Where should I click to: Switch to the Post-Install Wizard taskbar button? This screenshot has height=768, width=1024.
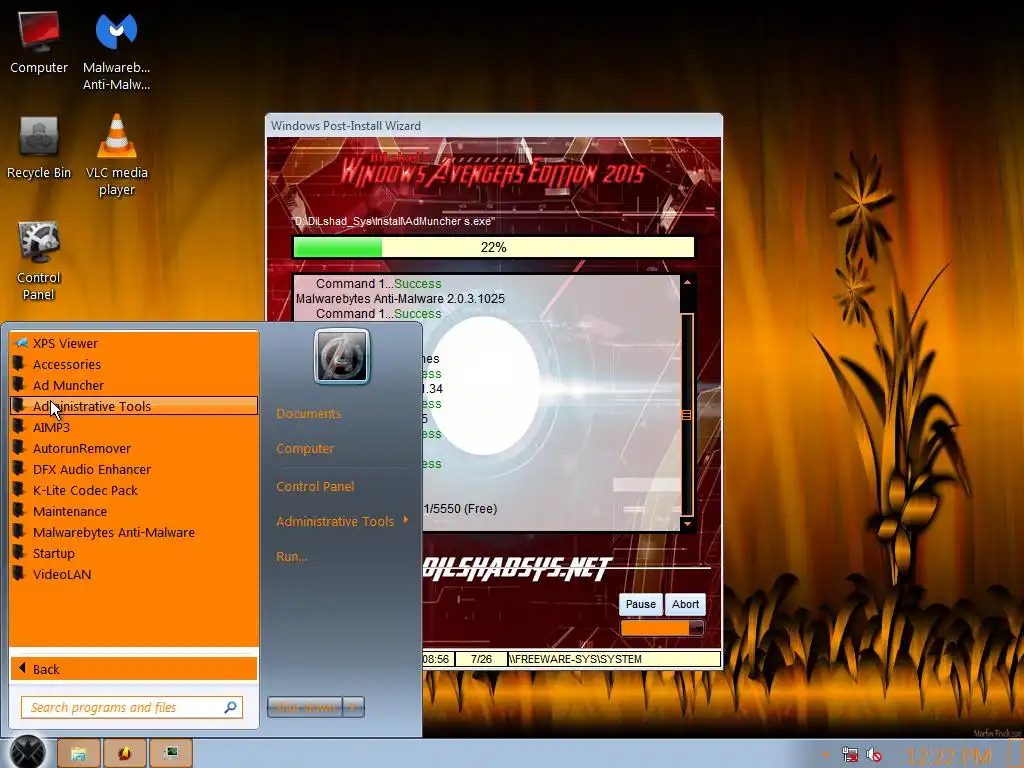click(x=171, y=754)
